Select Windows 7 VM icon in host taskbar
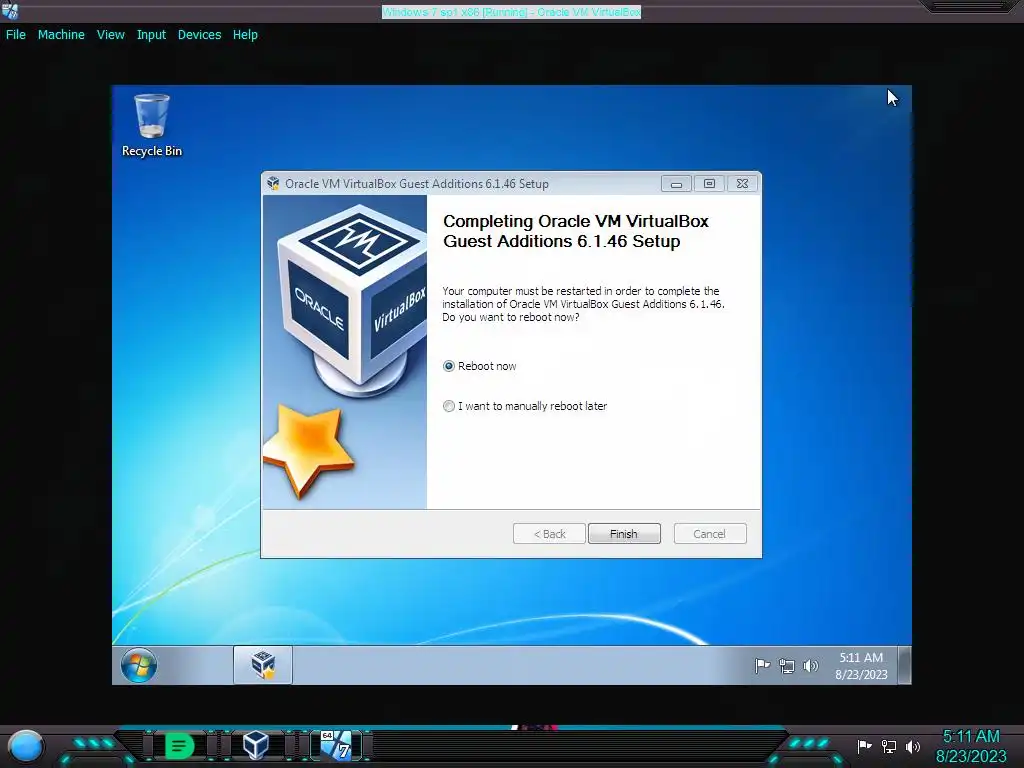 [x=336, y=745]
